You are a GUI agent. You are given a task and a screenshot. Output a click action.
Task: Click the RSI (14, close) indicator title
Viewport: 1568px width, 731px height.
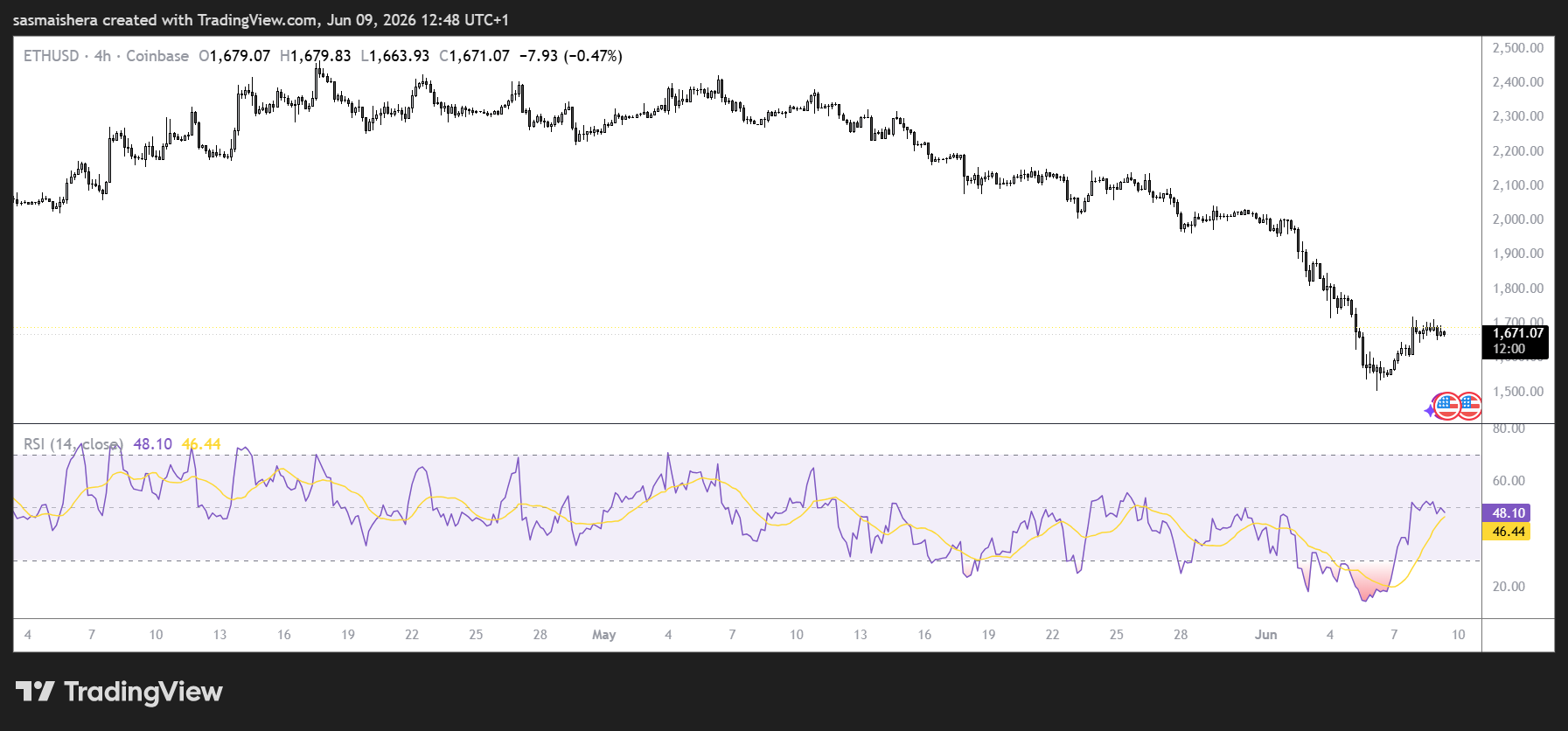[73, 444]
